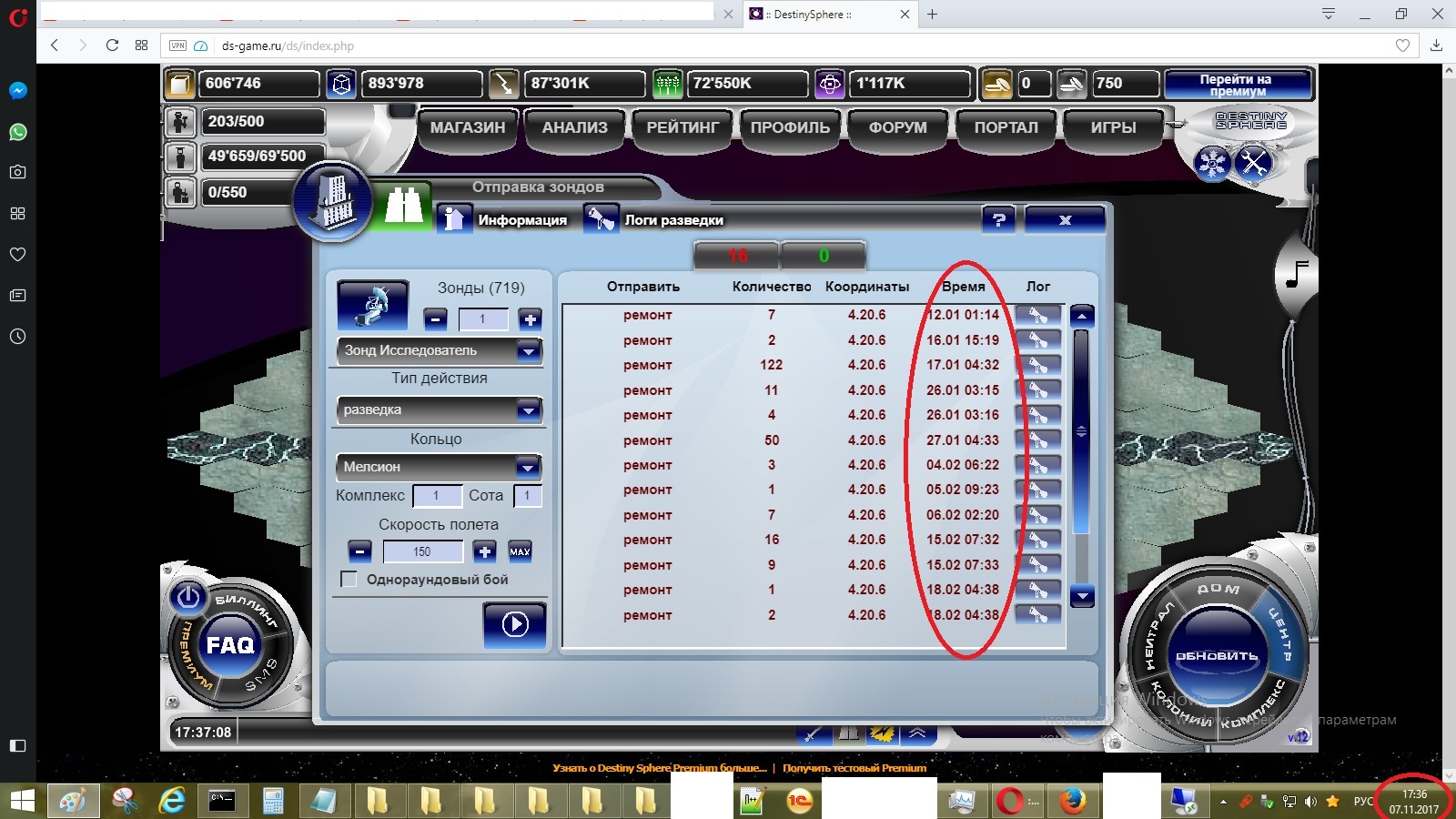1456x819 pixels.
Task: Click the Комплекс number input field
Action: (x=436, y=496)
